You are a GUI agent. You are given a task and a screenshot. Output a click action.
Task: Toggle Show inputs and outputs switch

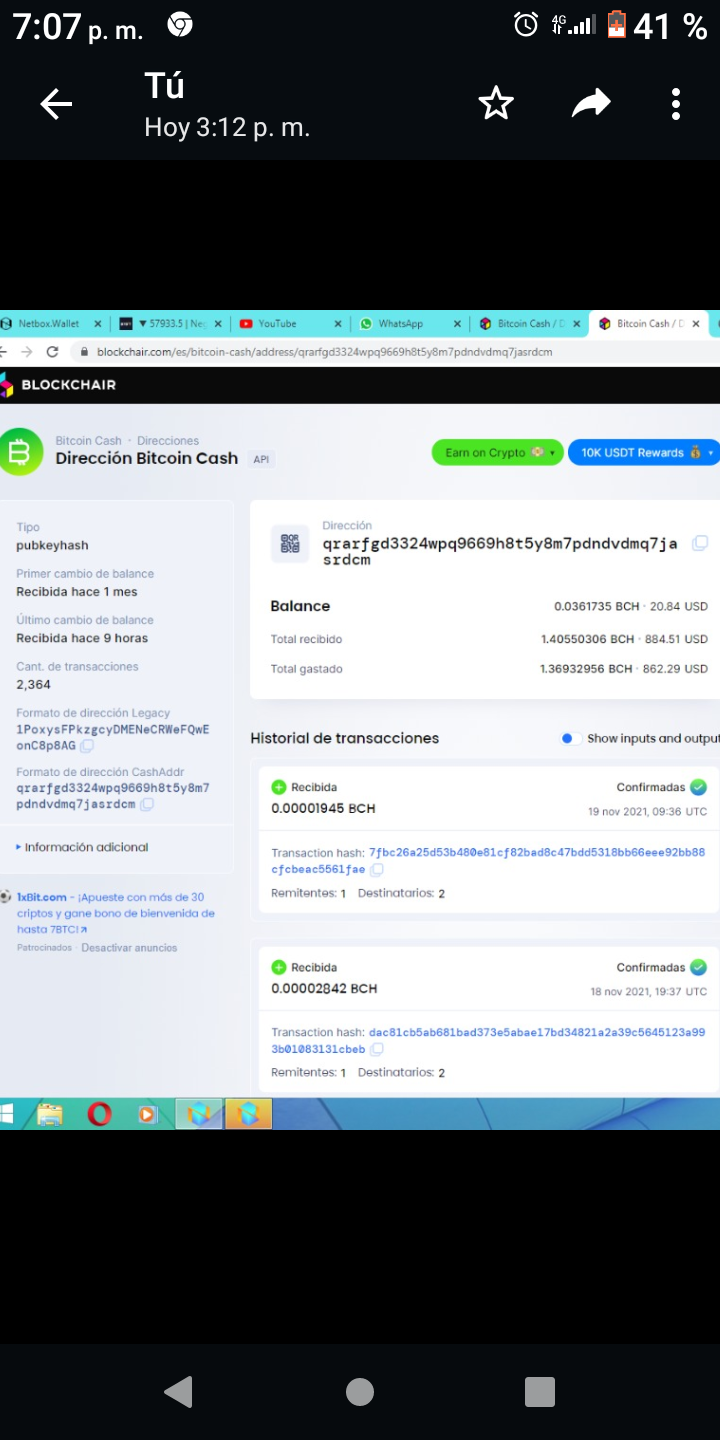[570, 738]
